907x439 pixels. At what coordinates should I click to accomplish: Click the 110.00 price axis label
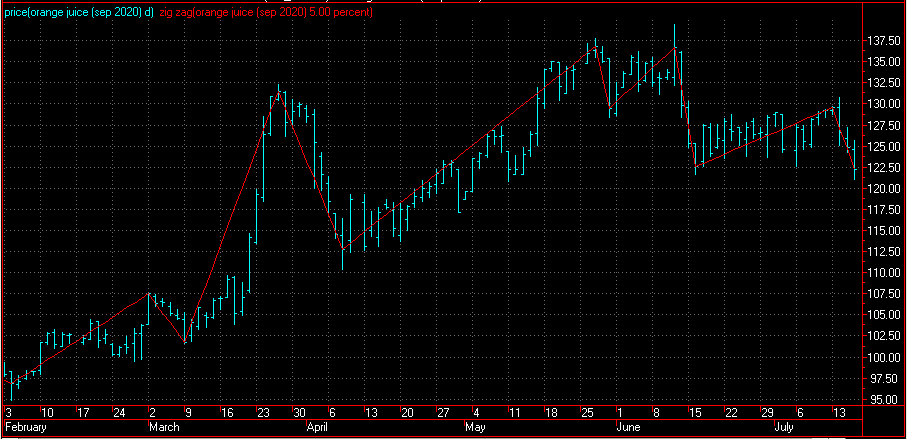click(x=884, y=273)
